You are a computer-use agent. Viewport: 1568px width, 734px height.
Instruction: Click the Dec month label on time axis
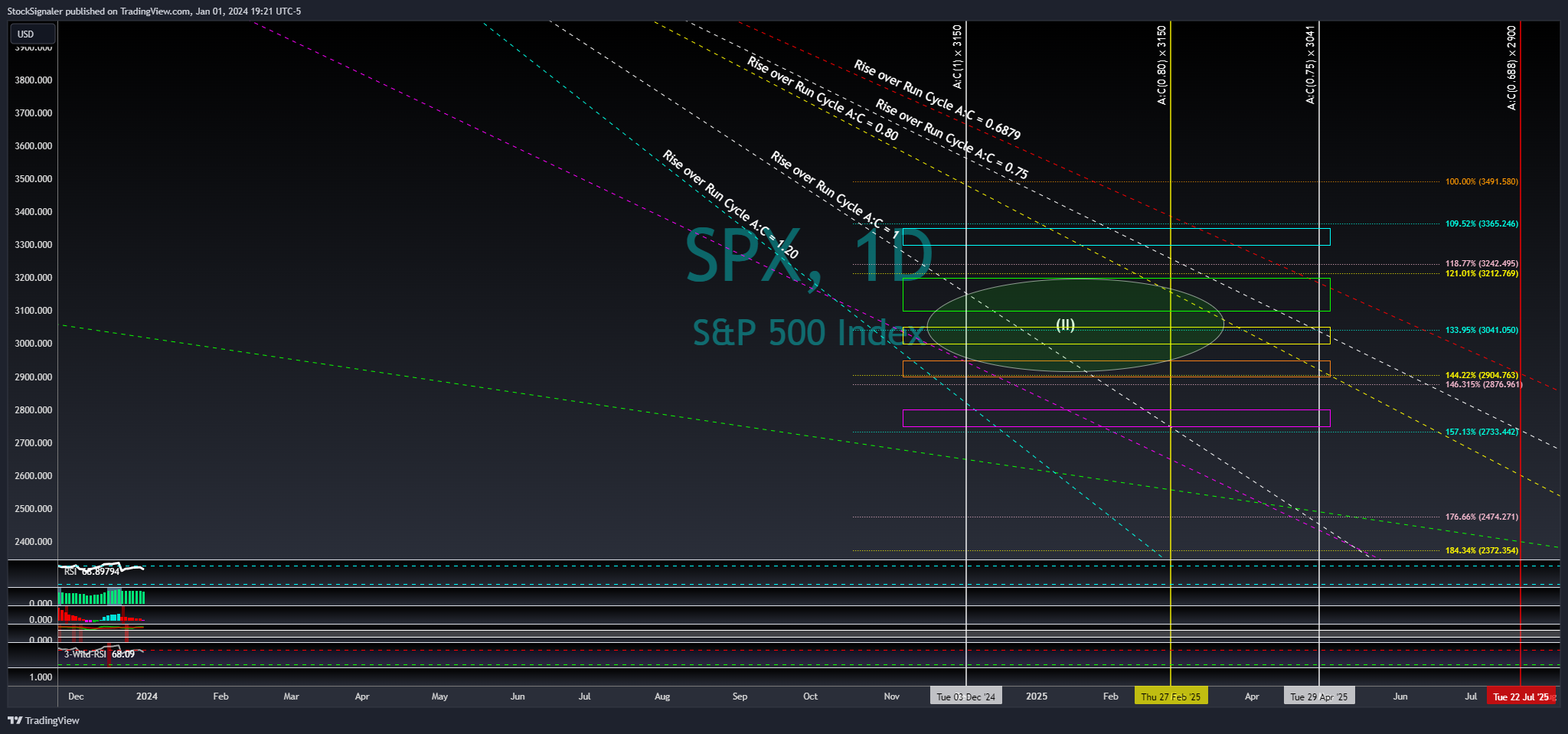[x=76, y=696]
